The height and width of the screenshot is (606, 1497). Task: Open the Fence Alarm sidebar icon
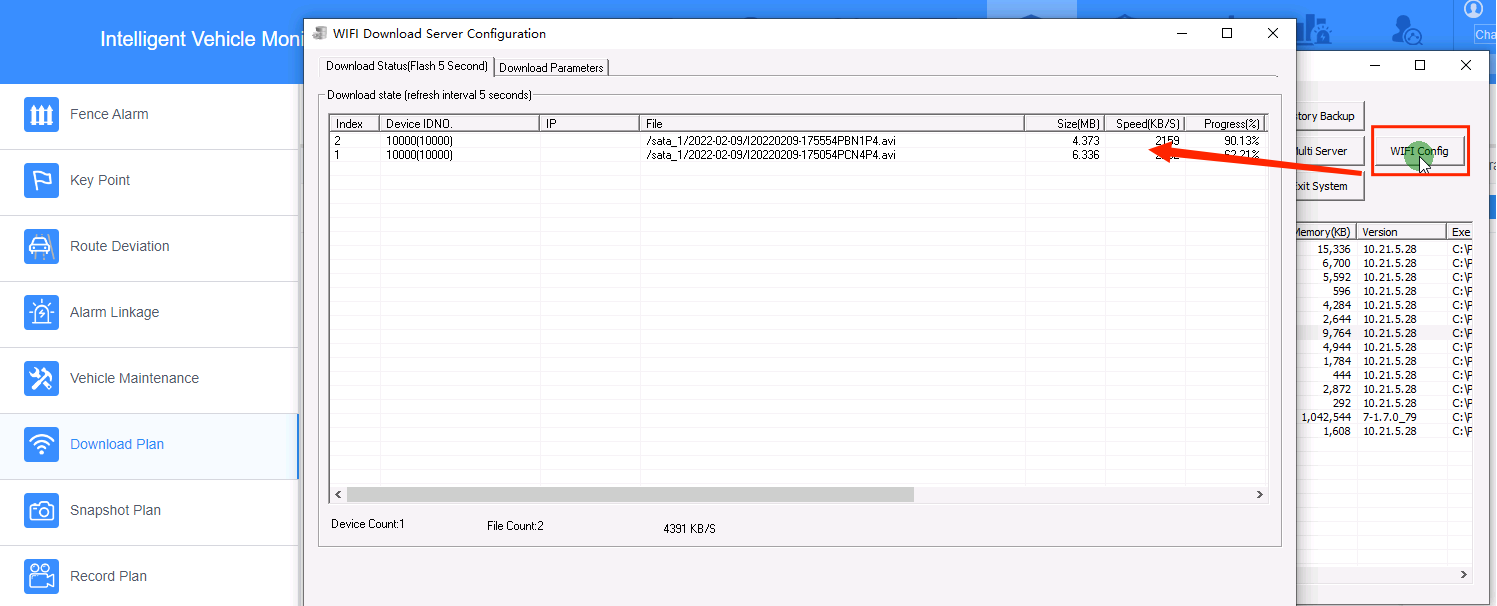(x=41, y=114)
